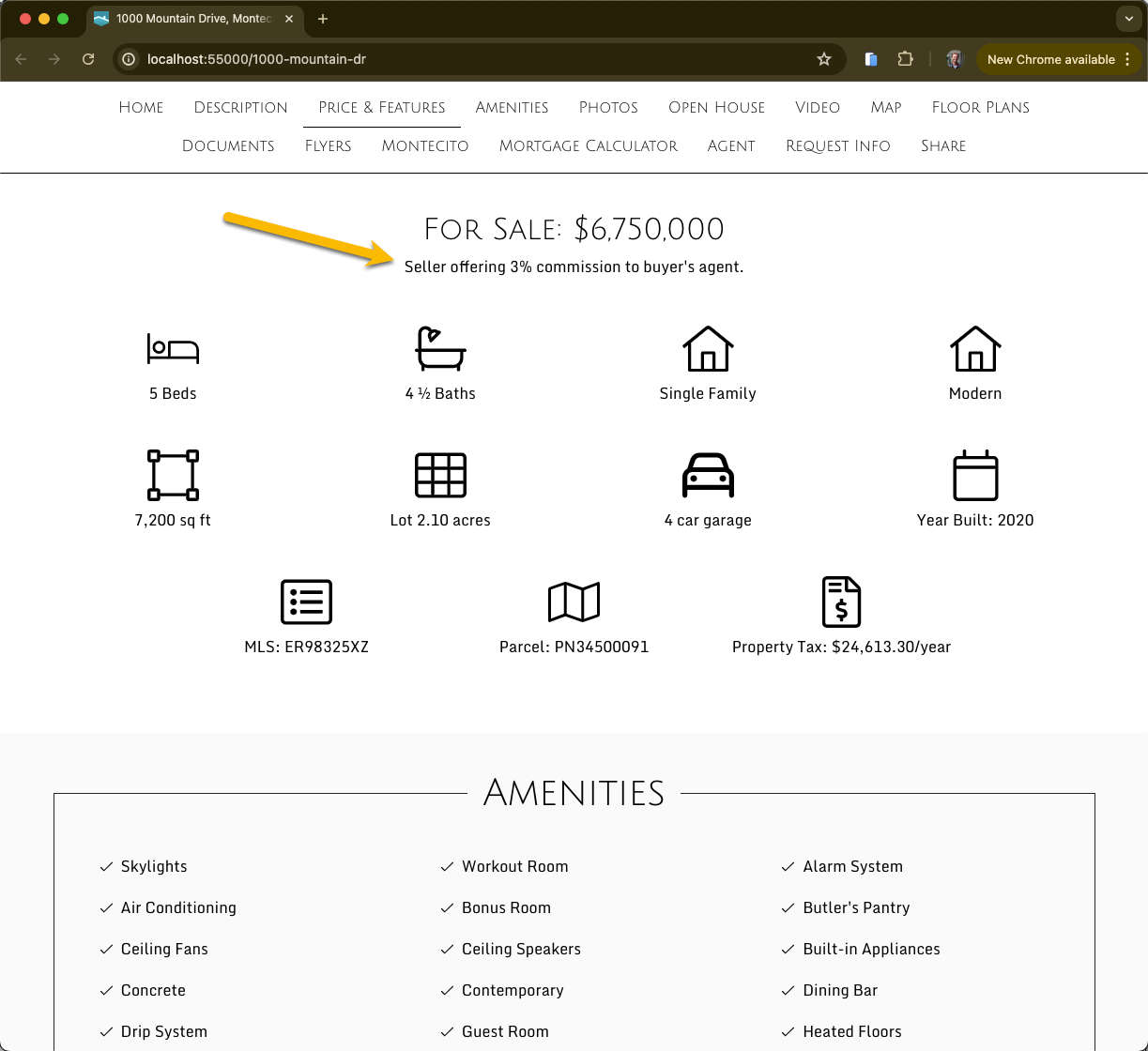Click the Built-in Appliances amenity
Image resolution: width=1148 pixels, height=1051 pixels.
(x=871, y=949)
